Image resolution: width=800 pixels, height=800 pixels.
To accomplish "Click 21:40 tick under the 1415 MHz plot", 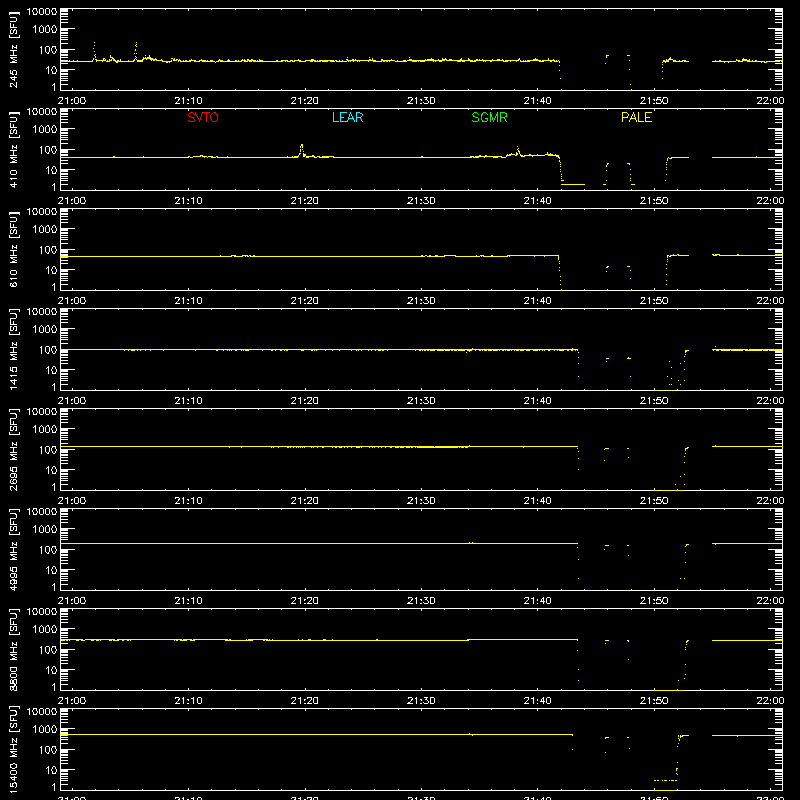I will [537, 401].
